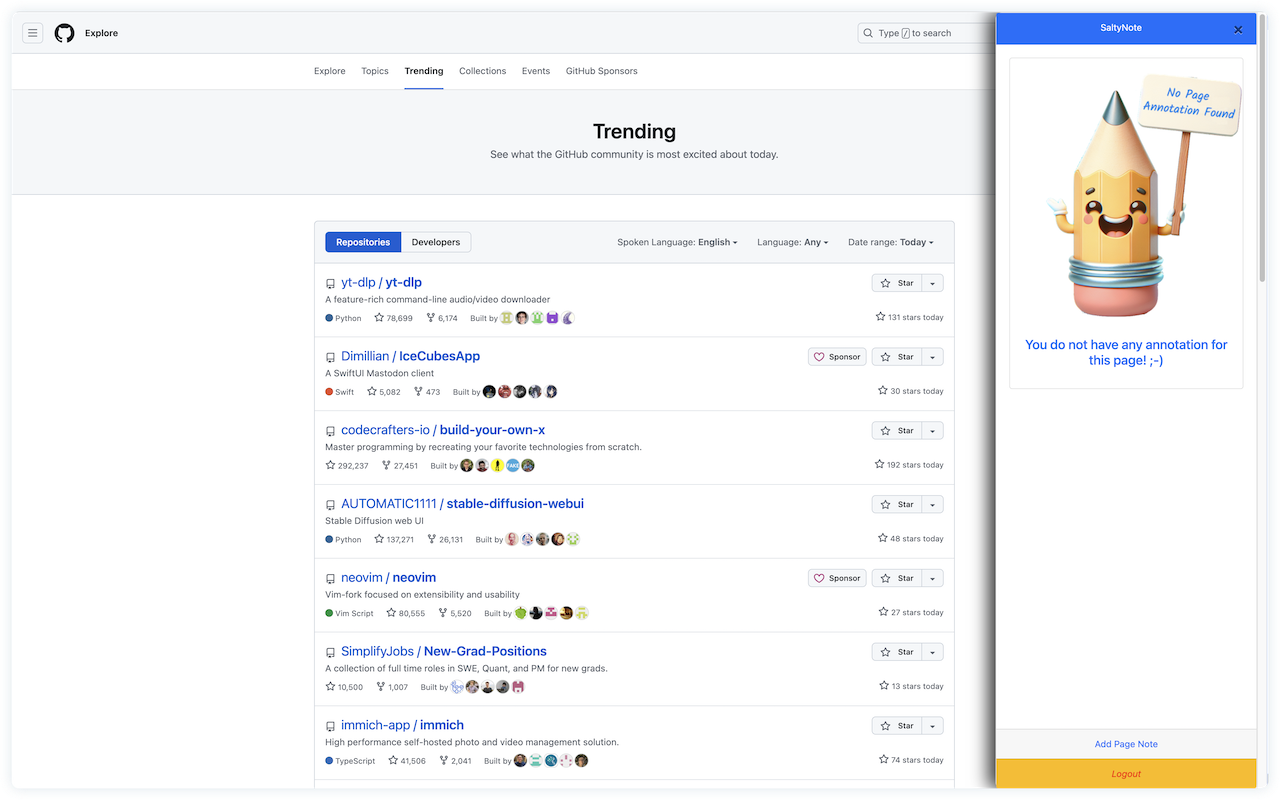Star the IceCubesApp repository

click(899, 356)
